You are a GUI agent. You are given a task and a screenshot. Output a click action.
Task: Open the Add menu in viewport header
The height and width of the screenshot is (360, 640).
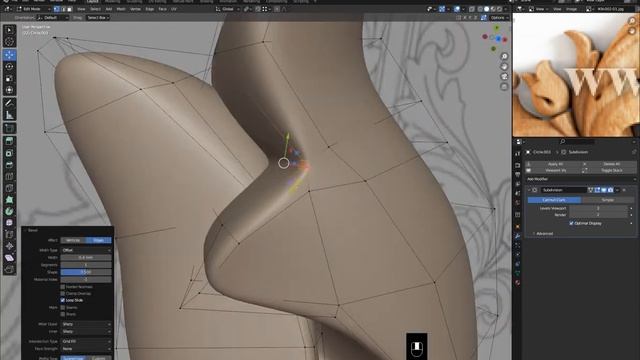[x=109, y=9]
